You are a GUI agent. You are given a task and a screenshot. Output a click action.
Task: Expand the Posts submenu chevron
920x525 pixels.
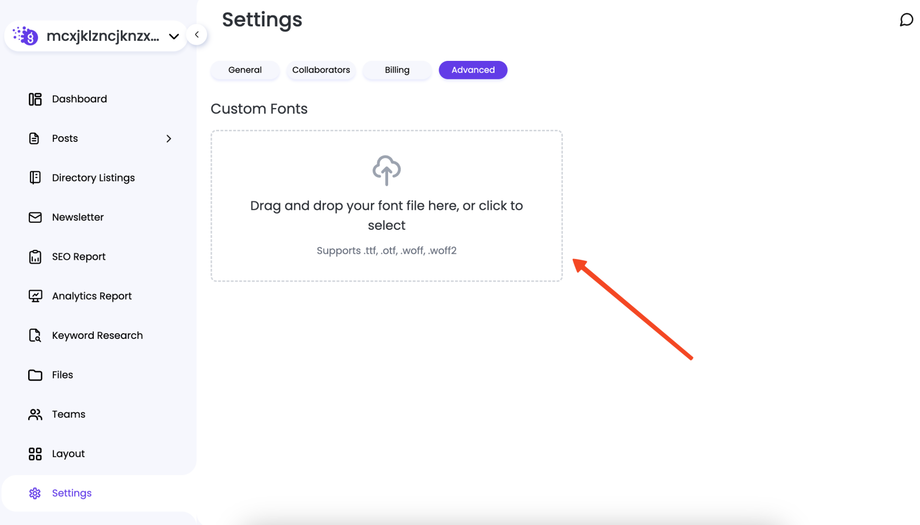click(x=168, y=139)
